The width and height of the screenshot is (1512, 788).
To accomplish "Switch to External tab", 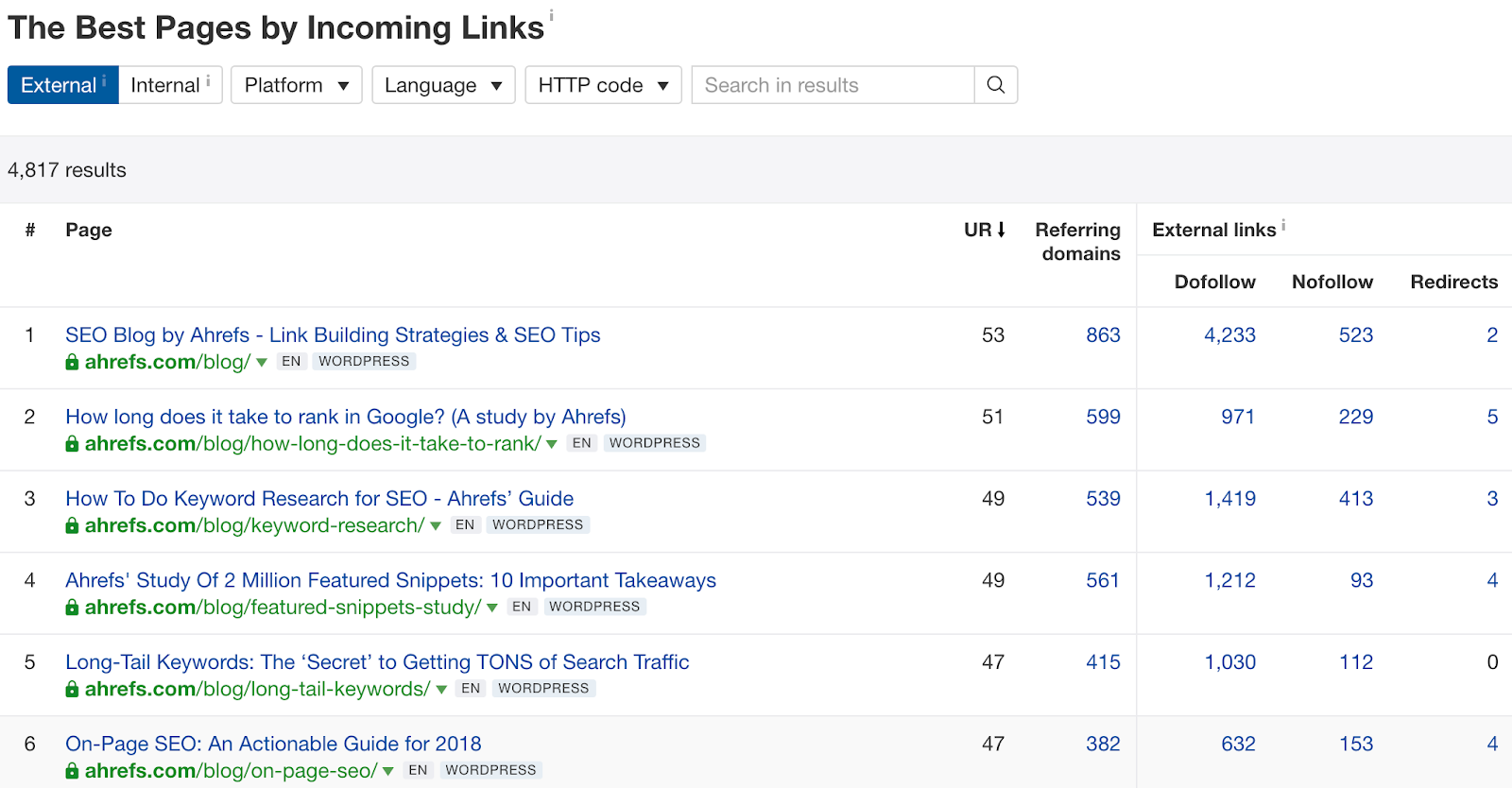I will [62, 85].
